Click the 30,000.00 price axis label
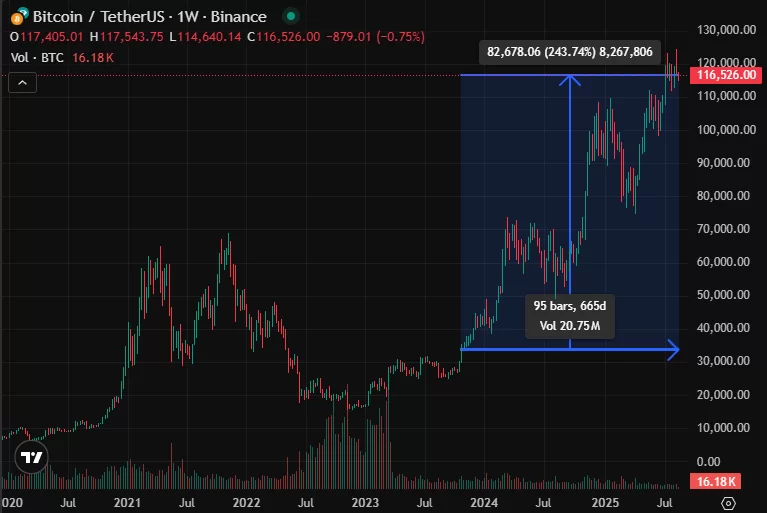The width and height of the screenshot is (767, 513). coord(723,361)
